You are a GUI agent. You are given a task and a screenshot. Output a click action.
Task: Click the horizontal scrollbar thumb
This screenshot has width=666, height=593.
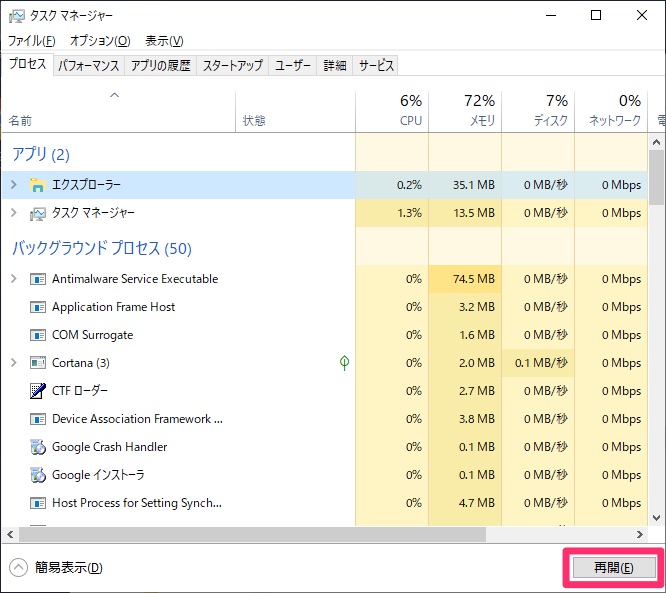click(x=252, y=535)
